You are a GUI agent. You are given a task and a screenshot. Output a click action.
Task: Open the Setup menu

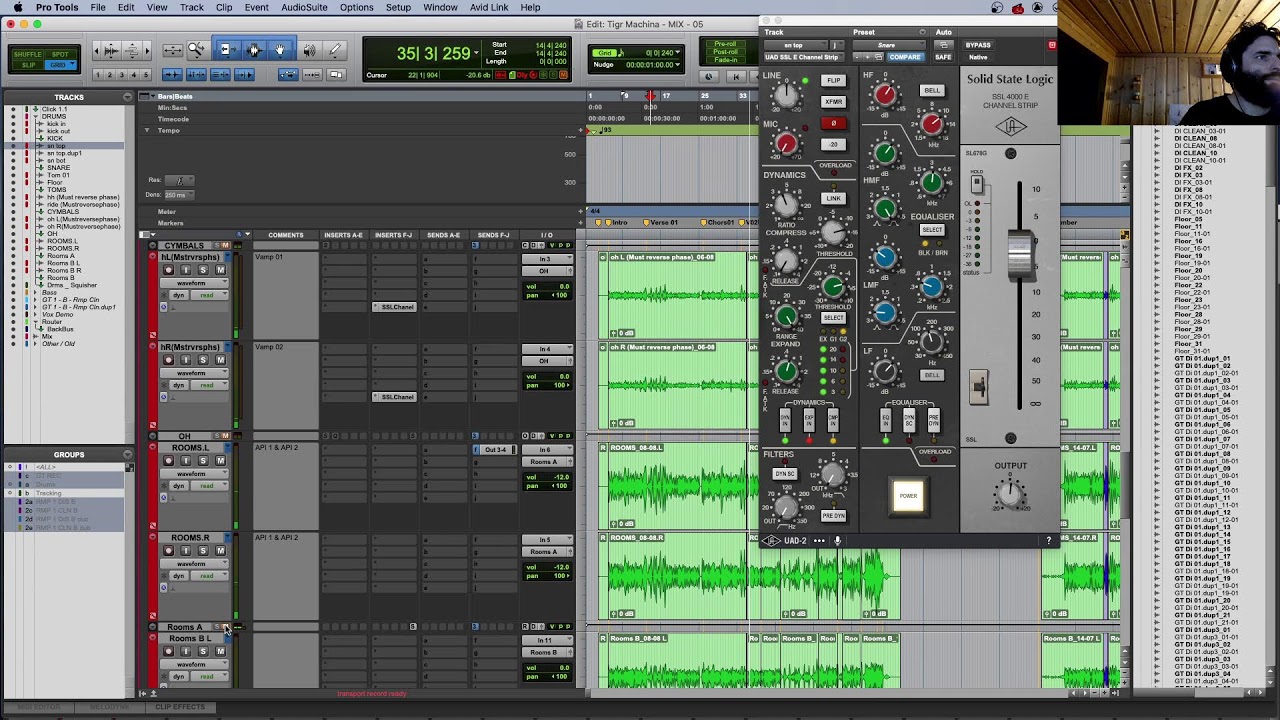click(x=398, y=8)
